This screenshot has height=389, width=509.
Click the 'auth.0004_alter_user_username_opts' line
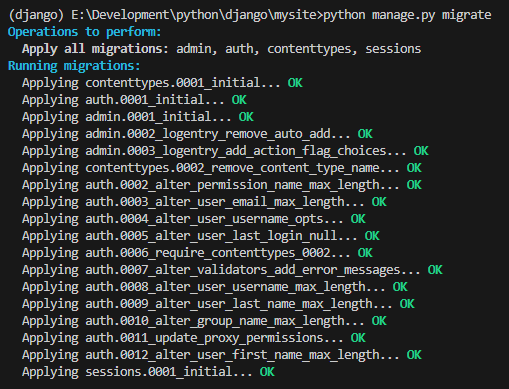pos(194,219)
